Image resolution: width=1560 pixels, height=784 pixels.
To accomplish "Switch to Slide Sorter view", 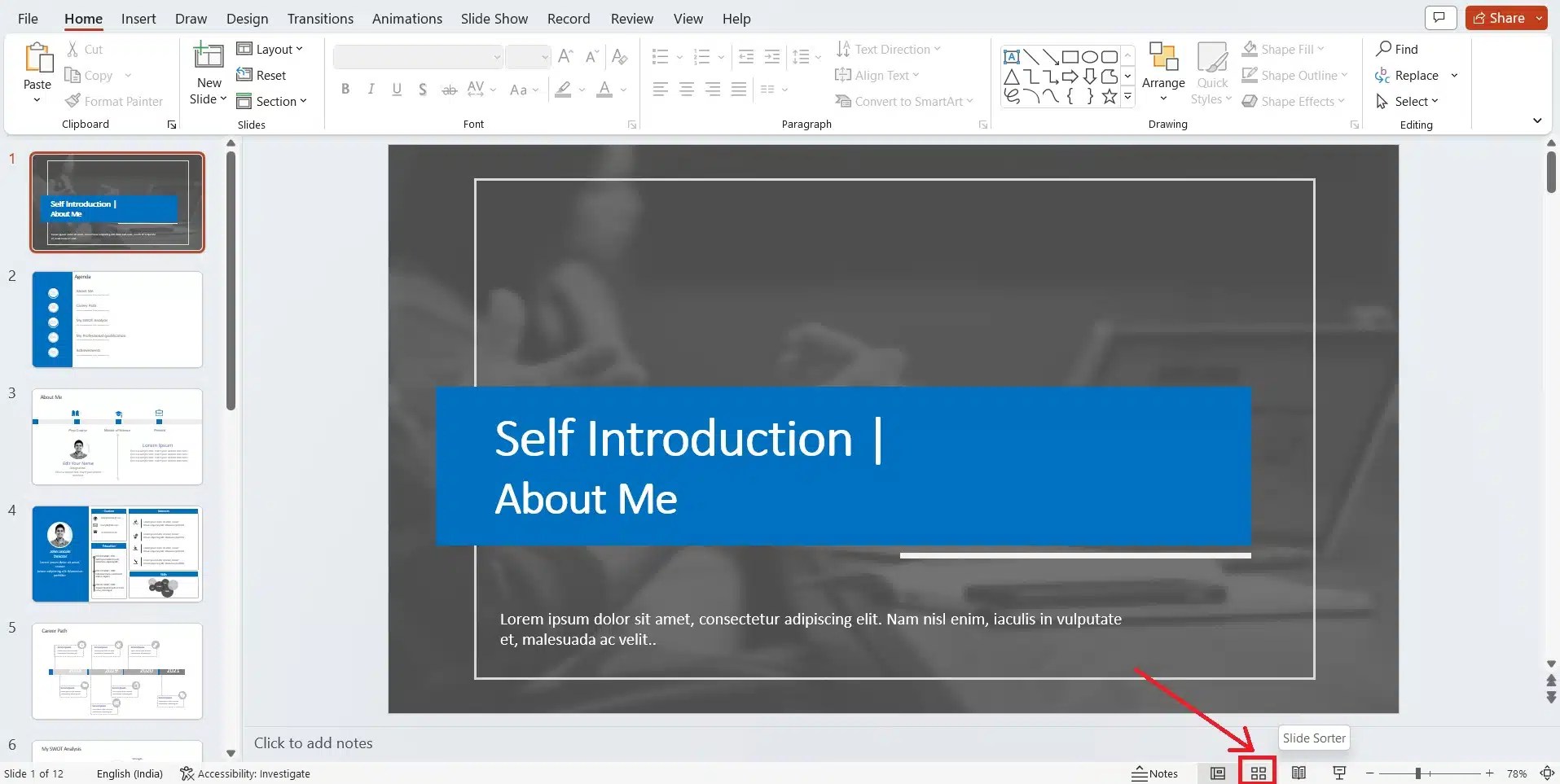I will click(x=1258, y=773).
